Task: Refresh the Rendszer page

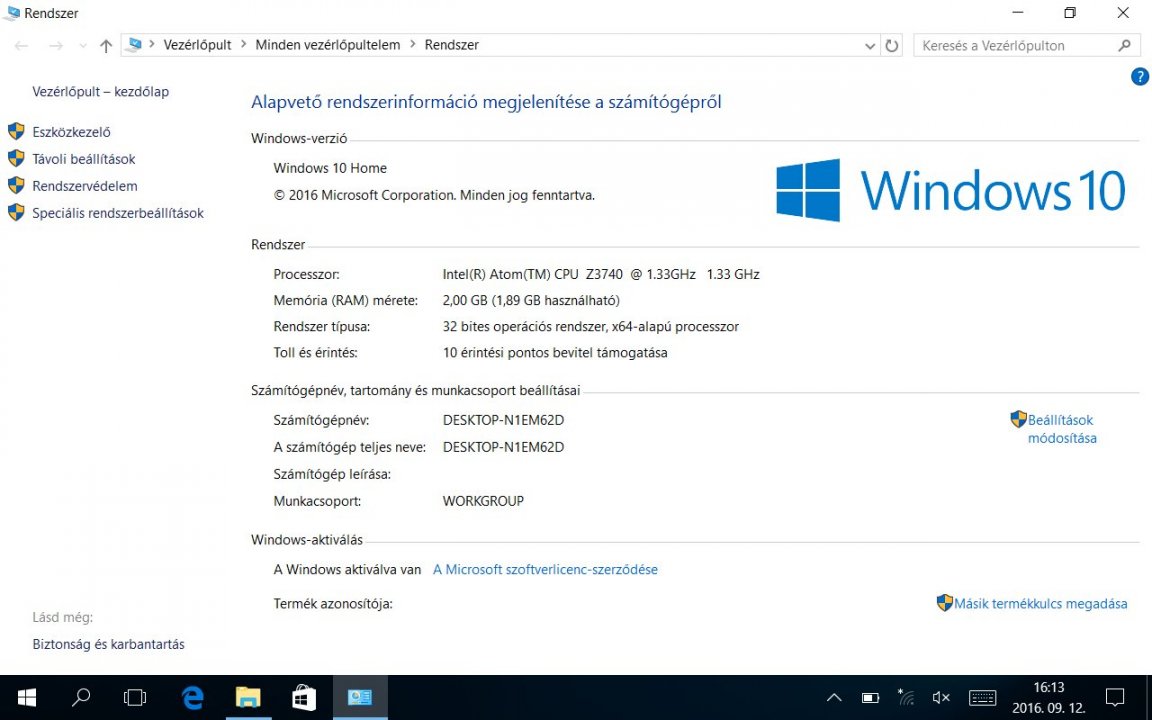Action: coord(892,46)
